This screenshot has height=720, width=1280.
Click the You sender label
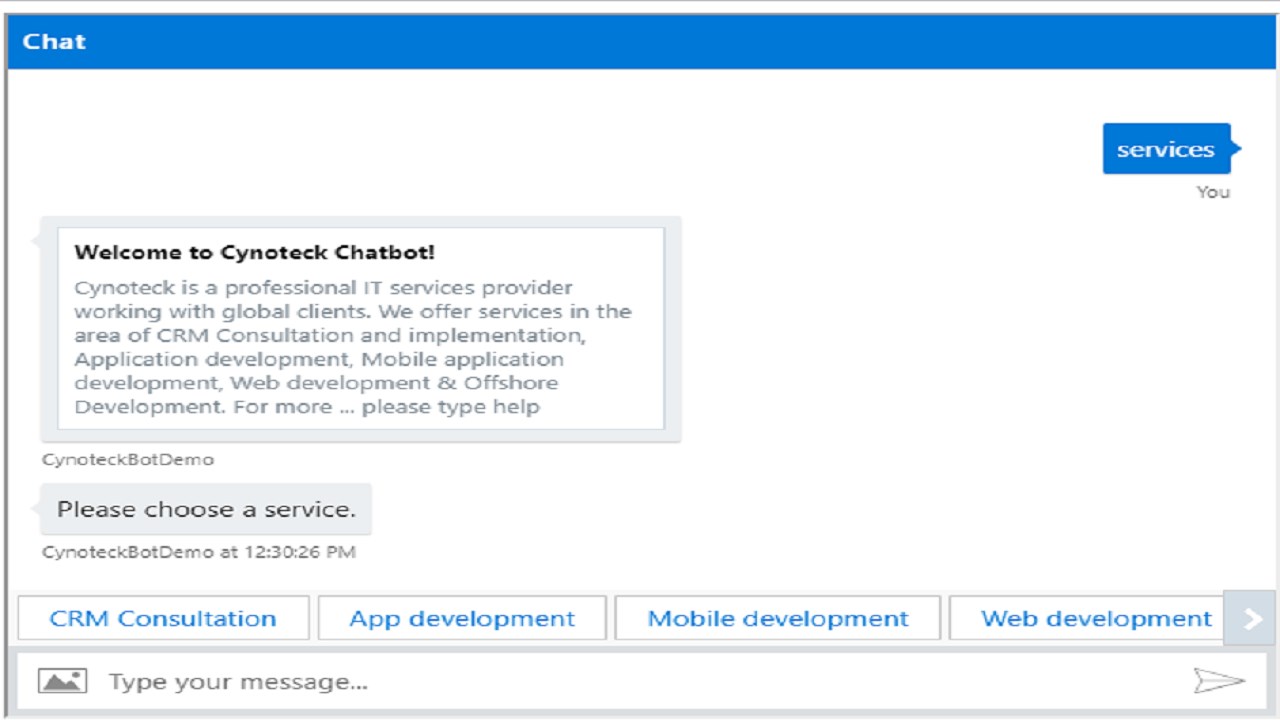[x=1213, y=192]
